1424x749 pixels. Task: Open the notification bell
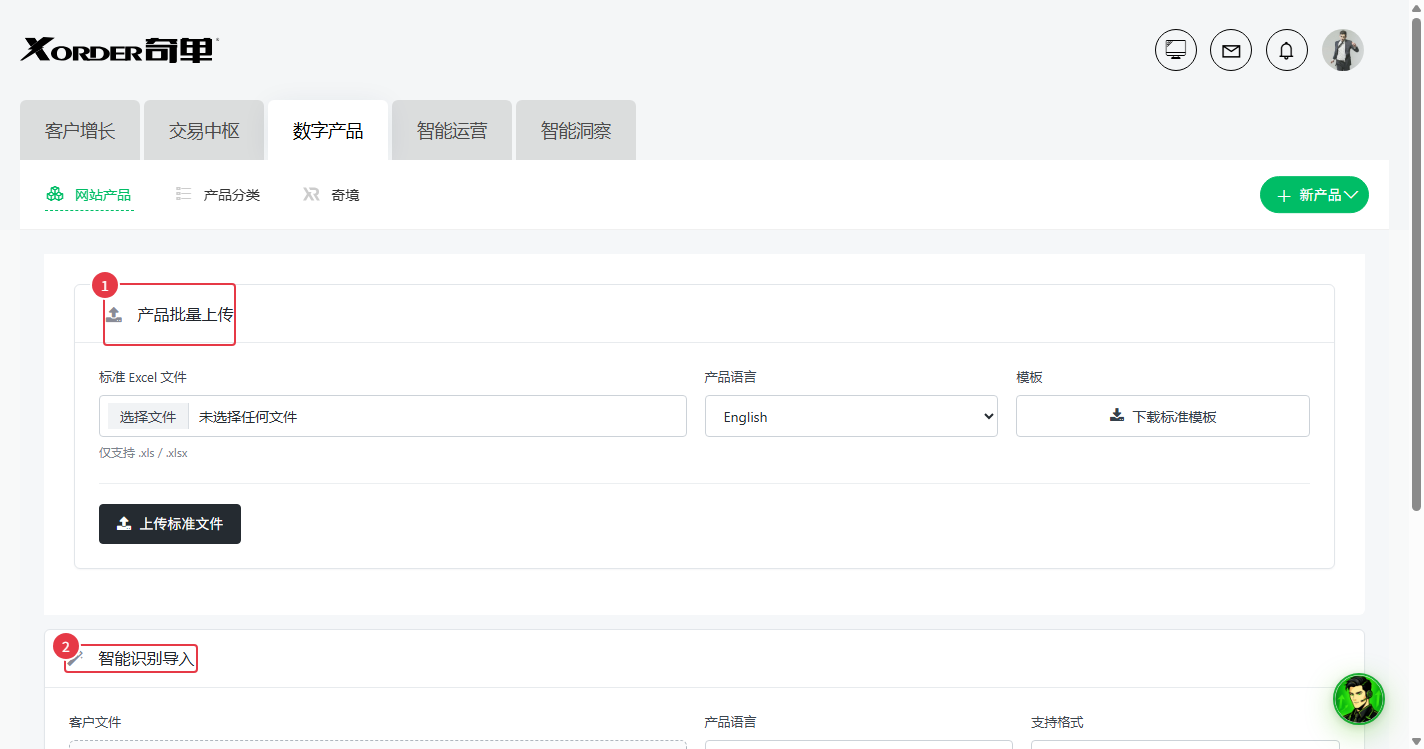coord(1287,50)
